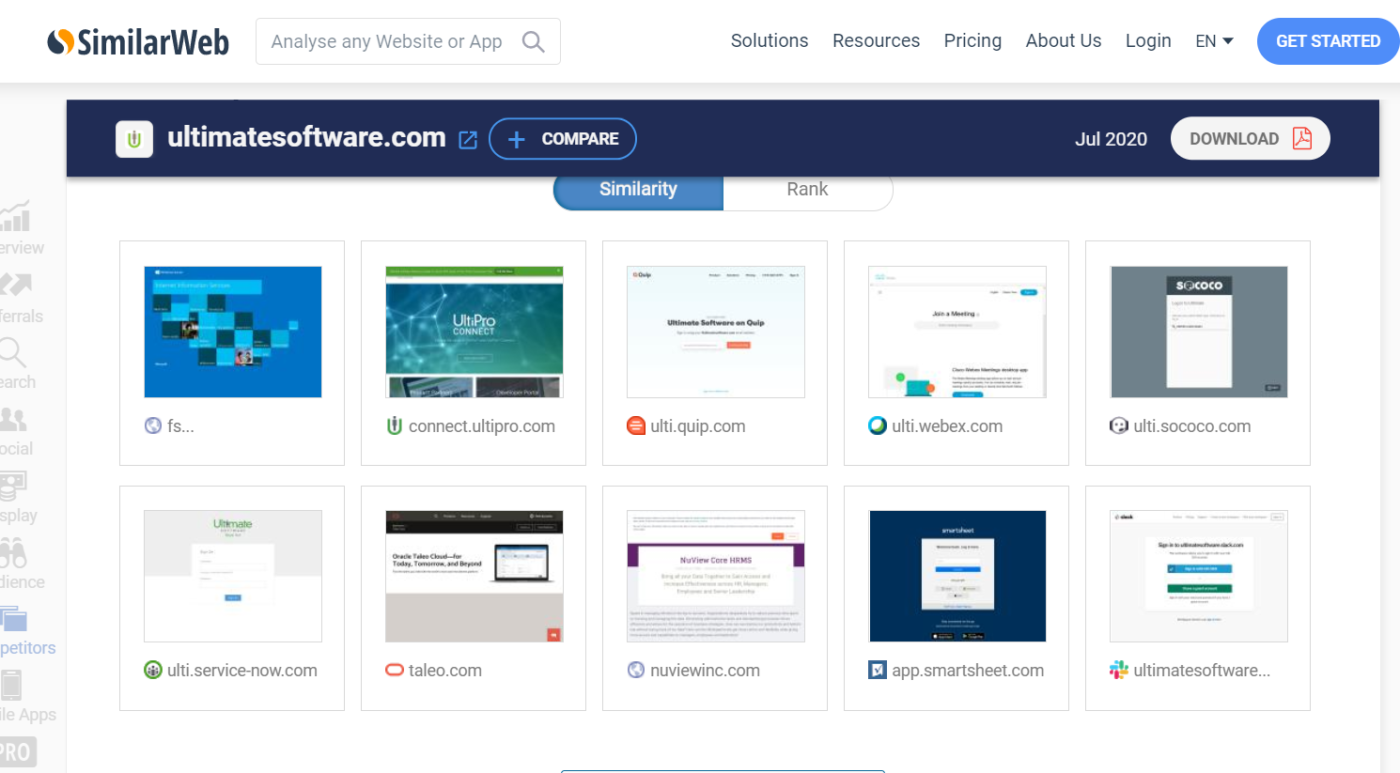Screen dimensions: 1400x773
Task: Go to the Pricing page
Action: pyautogui.click(x=972, y=41)
